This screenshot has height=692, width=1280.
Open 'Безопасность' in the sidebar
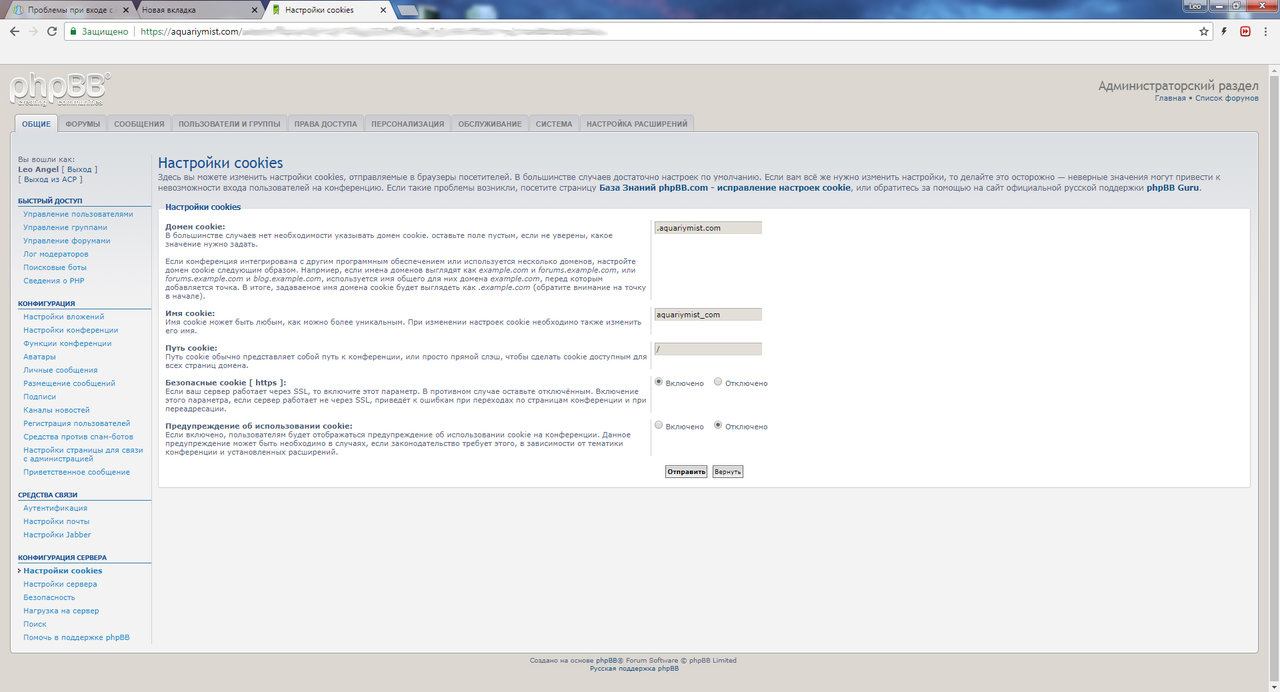pyautogui.click(x=49, y=597)
